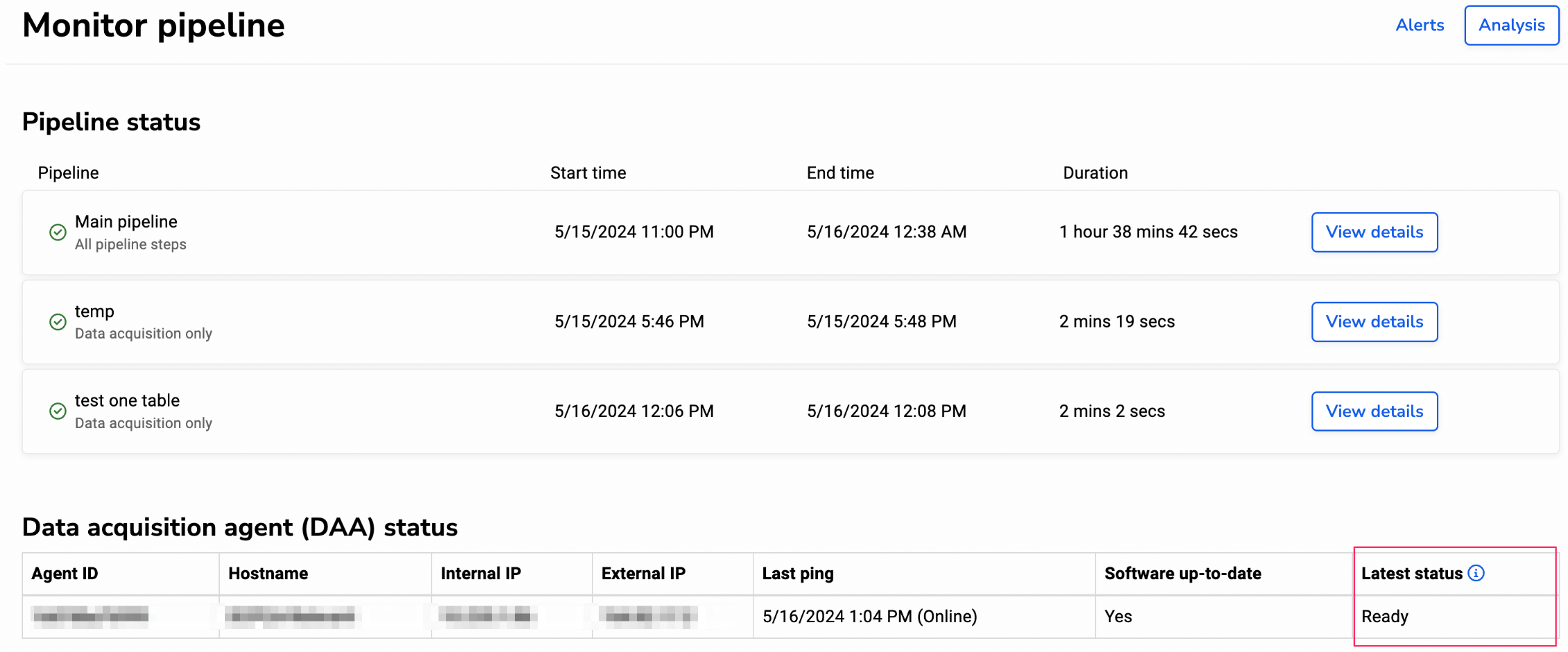1568x652 pixels.
Task: Click the Duration column header
Action: point(1095,172)
